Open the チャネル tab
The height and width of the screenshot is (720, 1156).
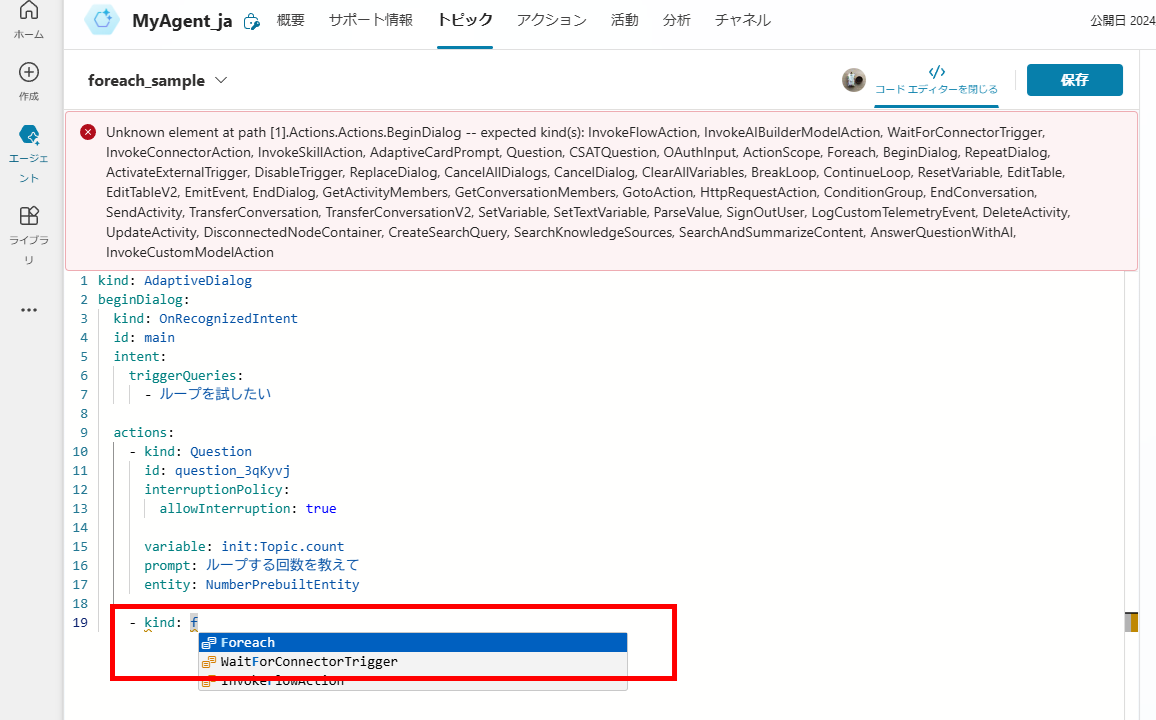742,20
